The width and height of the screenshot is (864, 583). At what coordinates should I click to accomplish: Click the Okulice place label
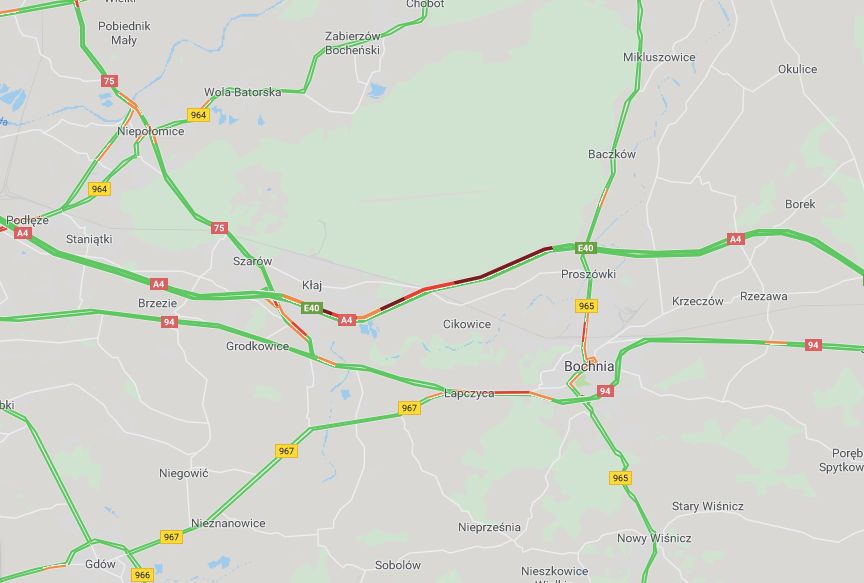(797, 69)
